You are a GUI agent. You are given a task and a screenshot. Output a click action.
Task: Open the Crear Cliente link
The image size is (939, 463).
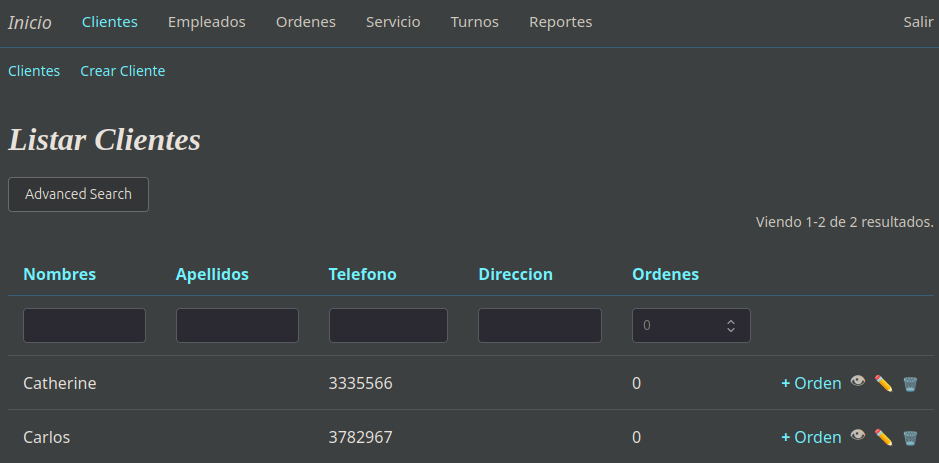123,71
